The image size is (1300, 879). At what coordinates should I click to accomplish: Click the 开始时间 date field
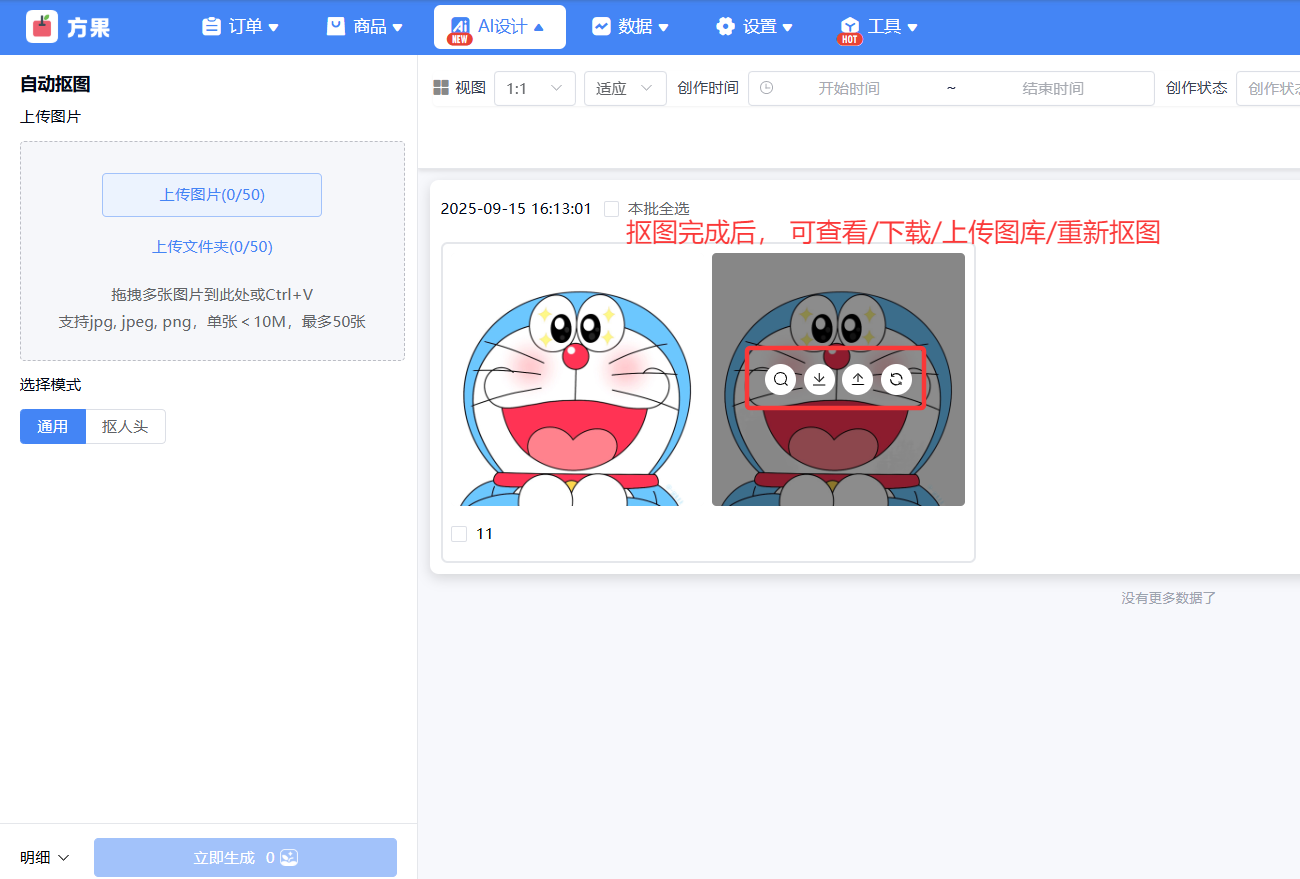tap(849, 88)
